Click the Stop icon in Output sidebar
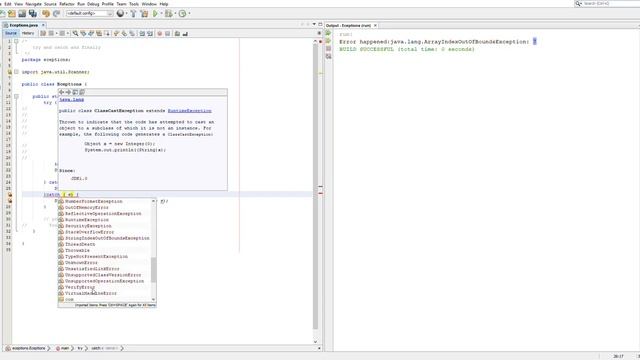 pos(328,49)
